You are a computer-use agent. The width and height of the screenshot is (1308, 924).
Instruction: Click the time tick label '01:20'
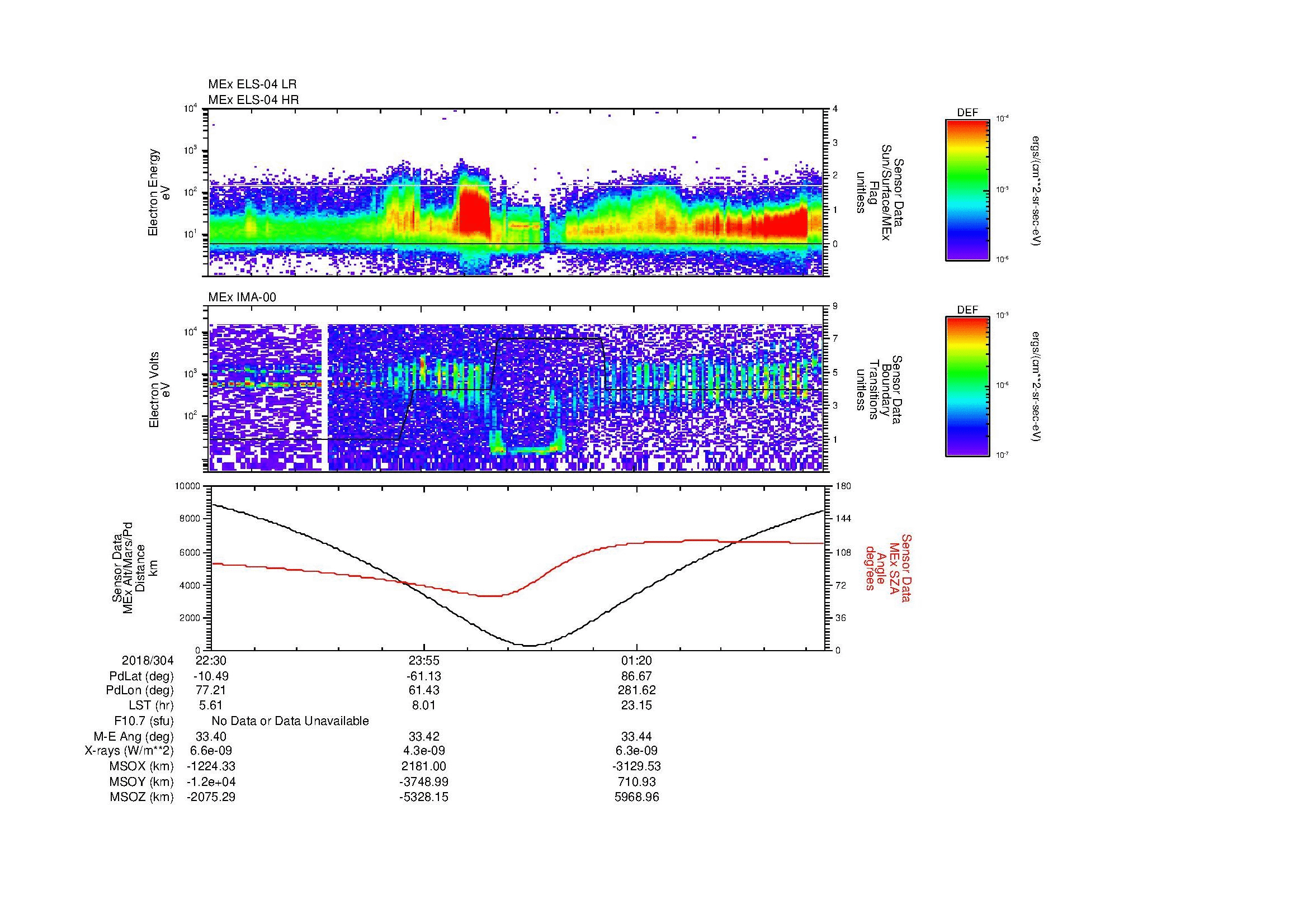pyautogui.click(x=636, y=660)
